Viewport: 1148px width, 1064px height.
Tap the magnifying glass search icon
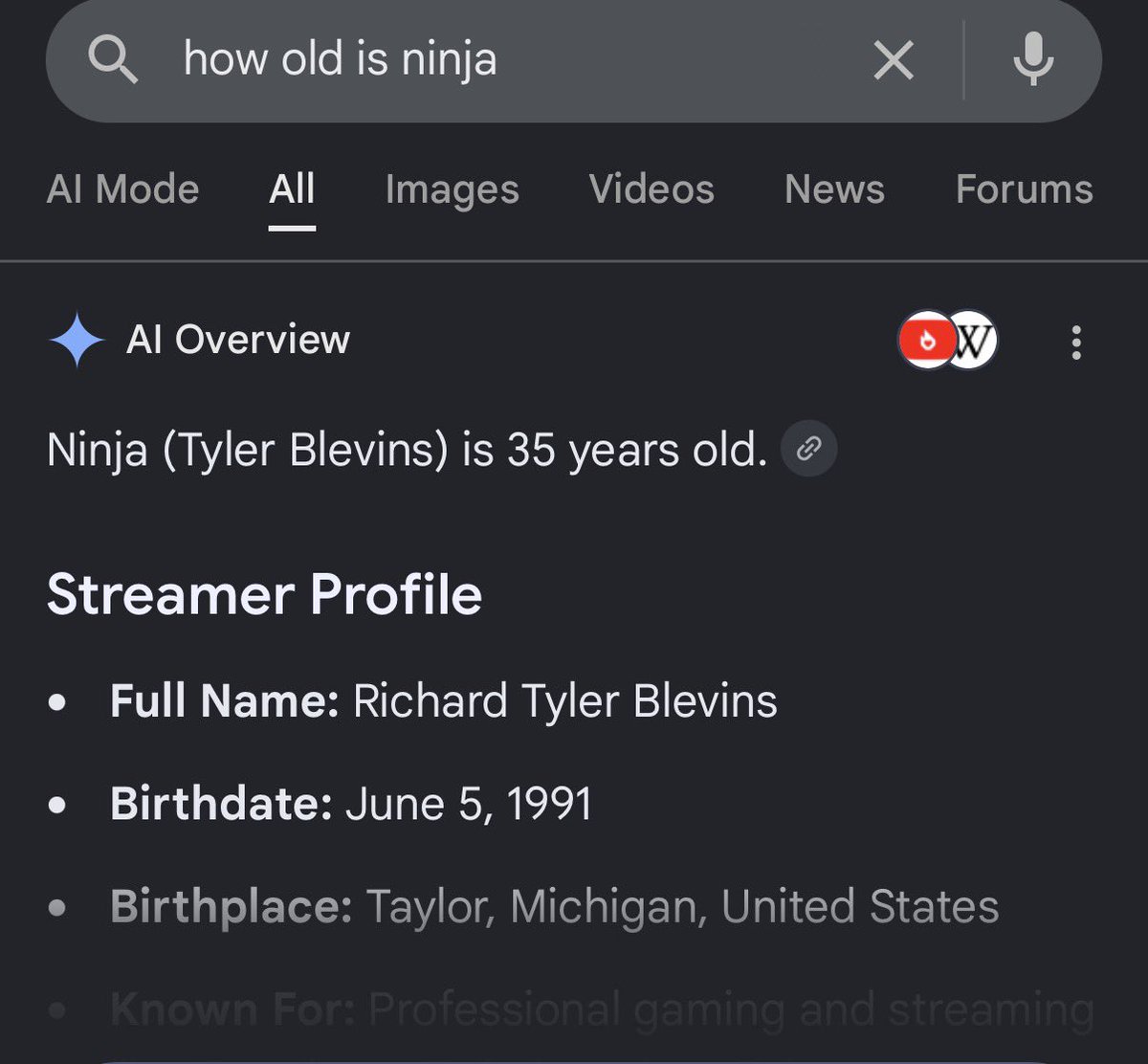click(x=113, y=61)
